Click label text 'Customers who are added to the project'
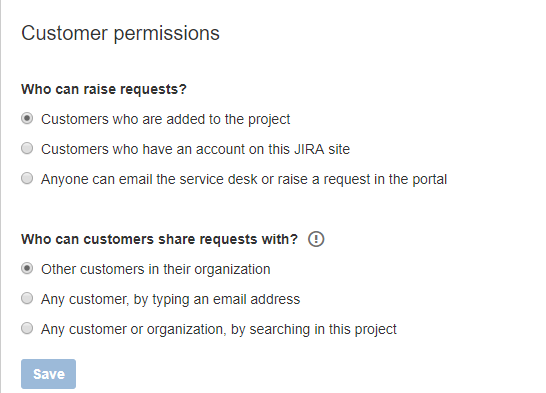 coord(165,119)
